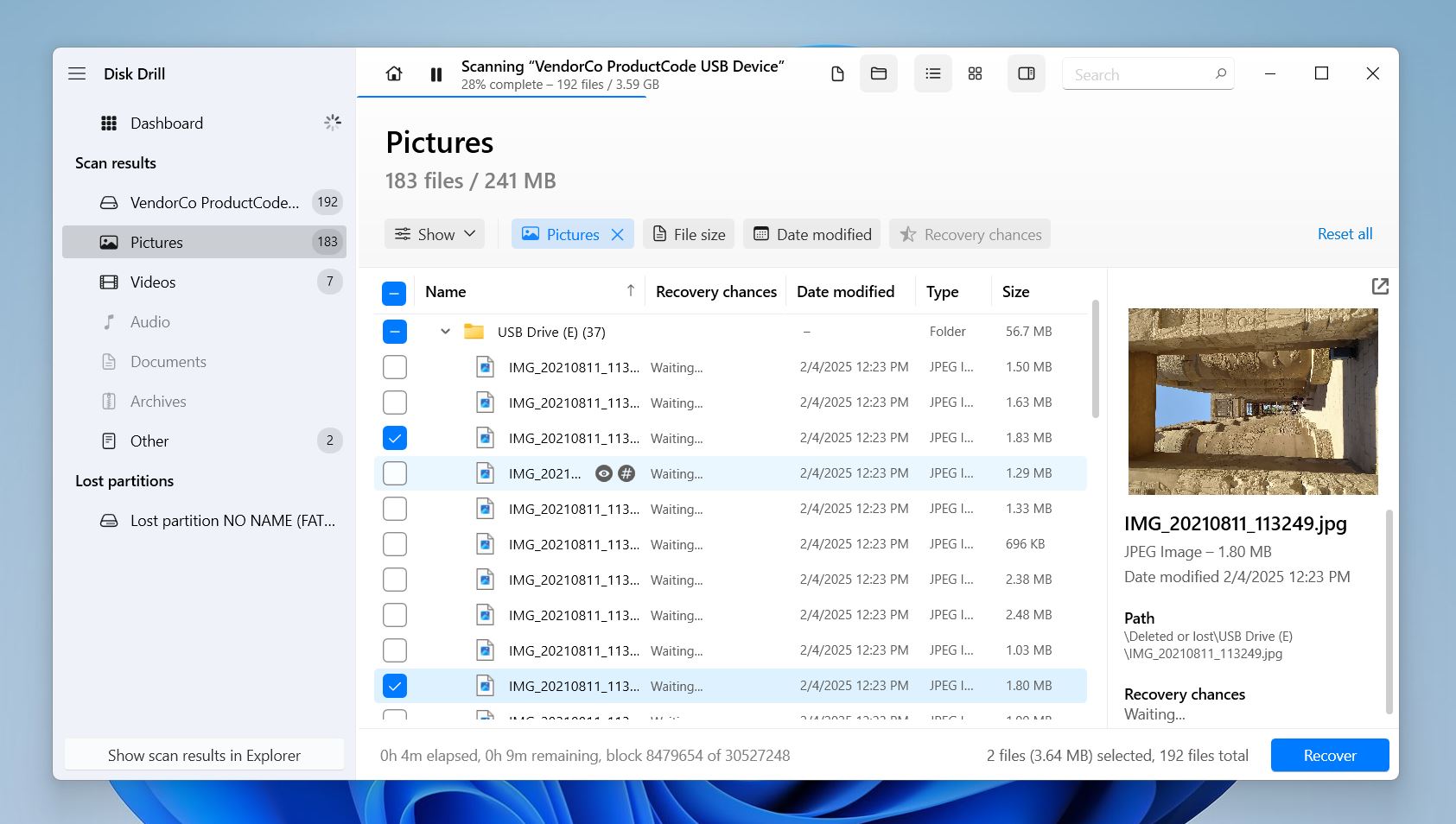Click the JPEG file icon in 1.50 MB row

pos(486,367)
